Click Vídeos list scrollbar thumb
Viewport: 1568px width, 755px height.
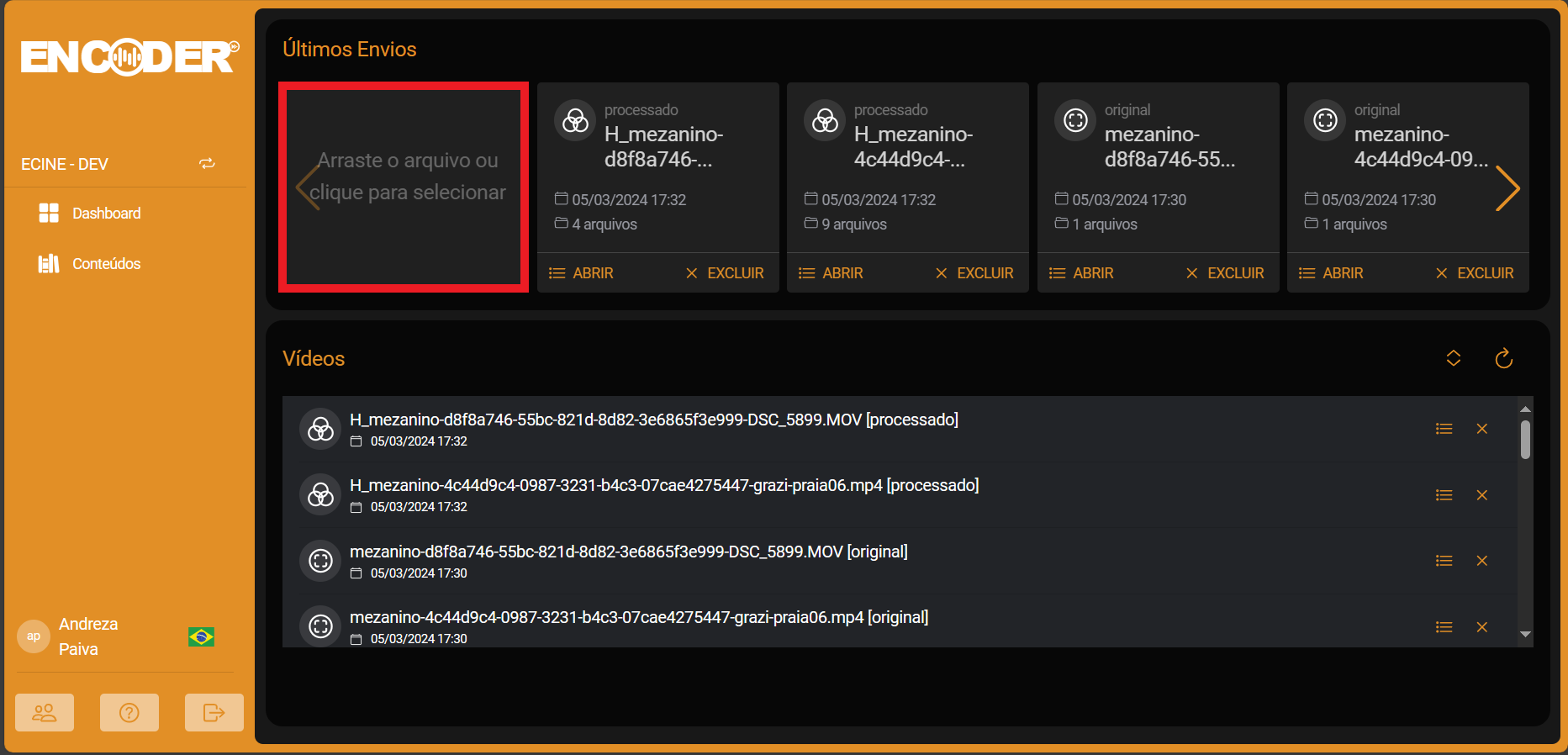(x=1525, y=439)
